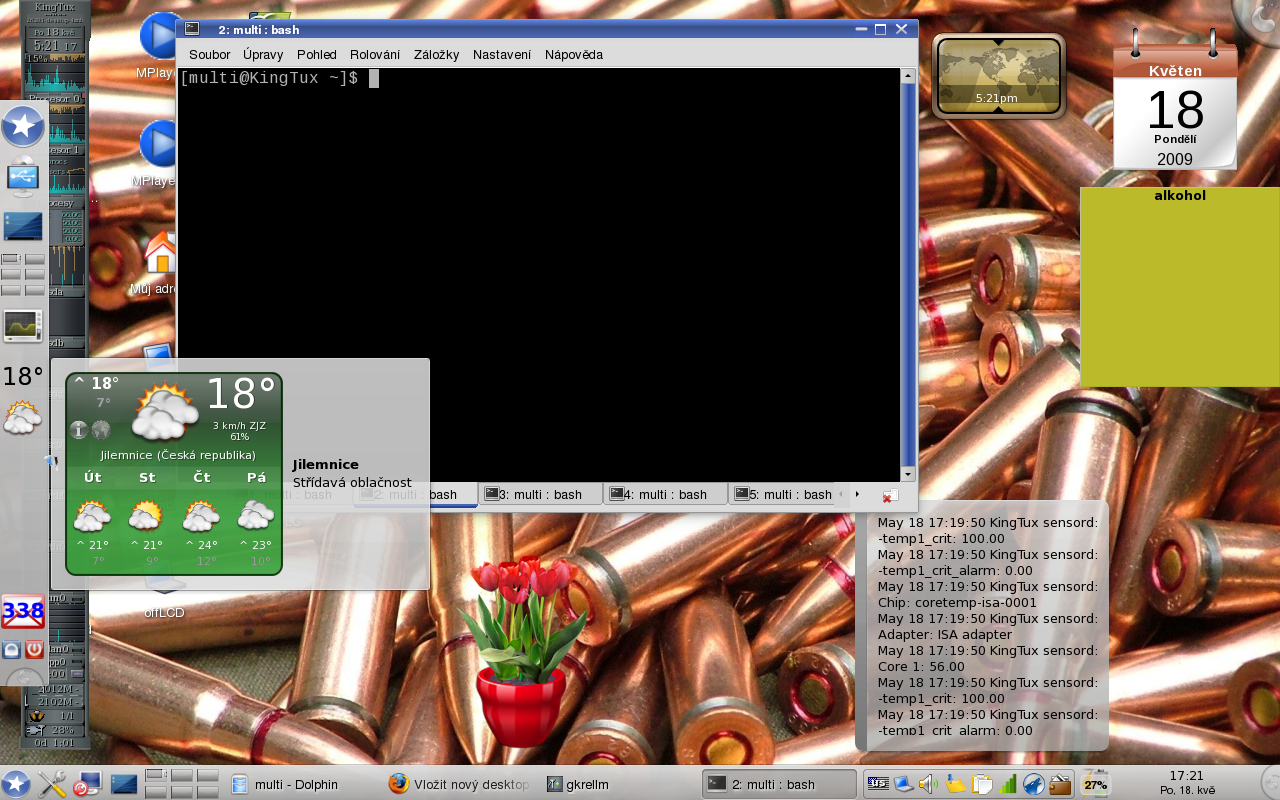Click US keyboard layout flag in tray

[x=878, y=784]
